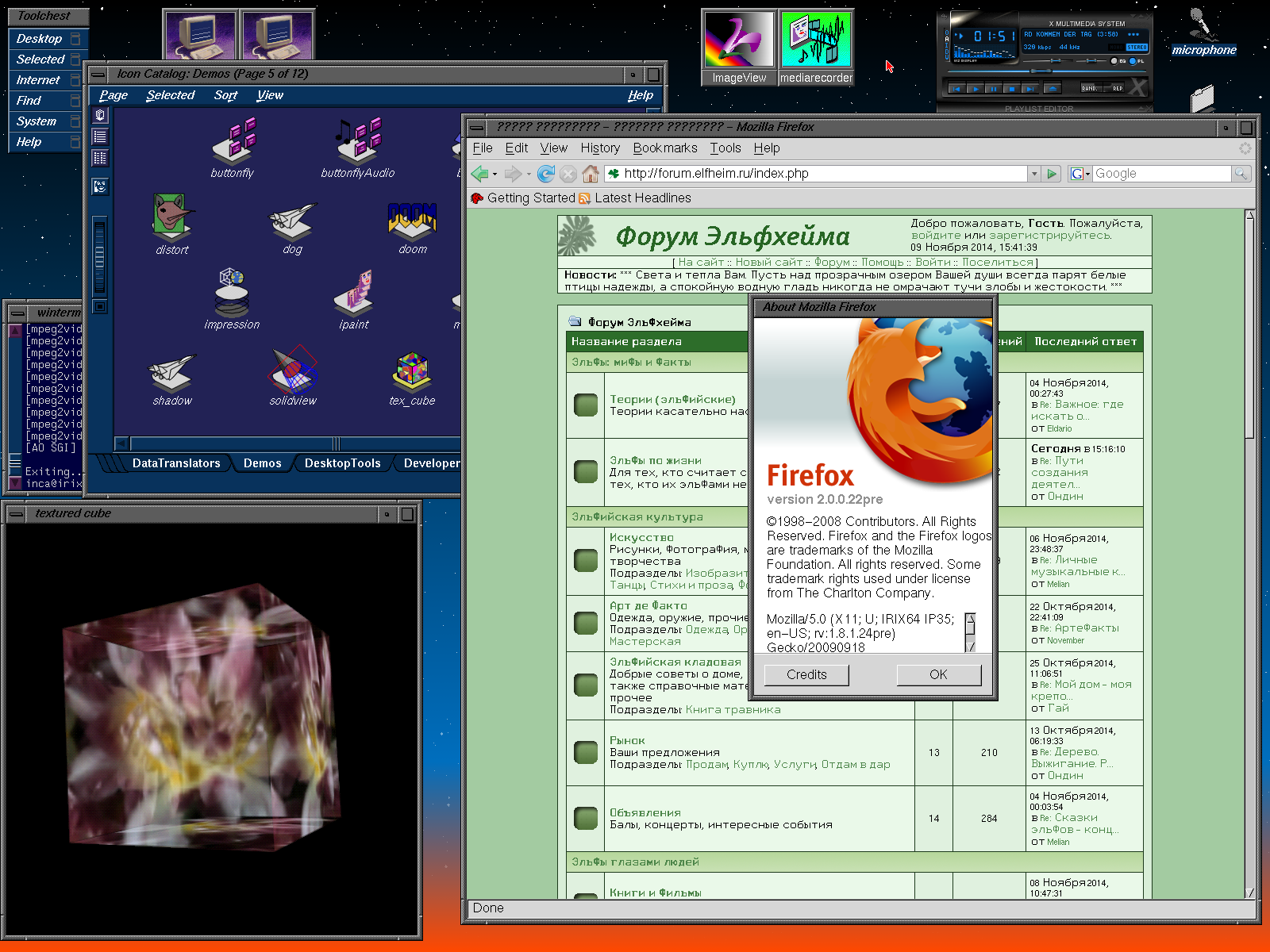Screen dimensions: 1270x952
Task: Click Firefox back arrow button
Action: pyautogui.click(x=479, y=174)
